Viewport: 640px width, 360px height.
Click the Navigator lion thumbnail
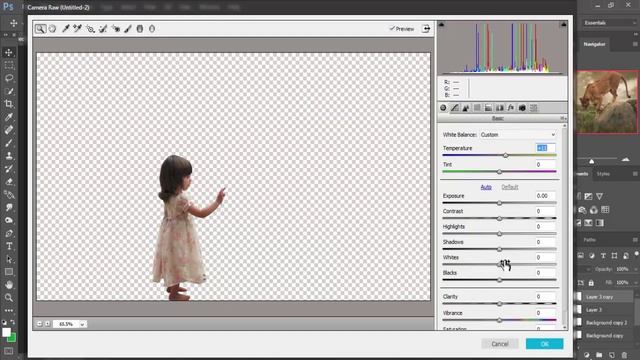pyautogui.click(x=607, y=102)
